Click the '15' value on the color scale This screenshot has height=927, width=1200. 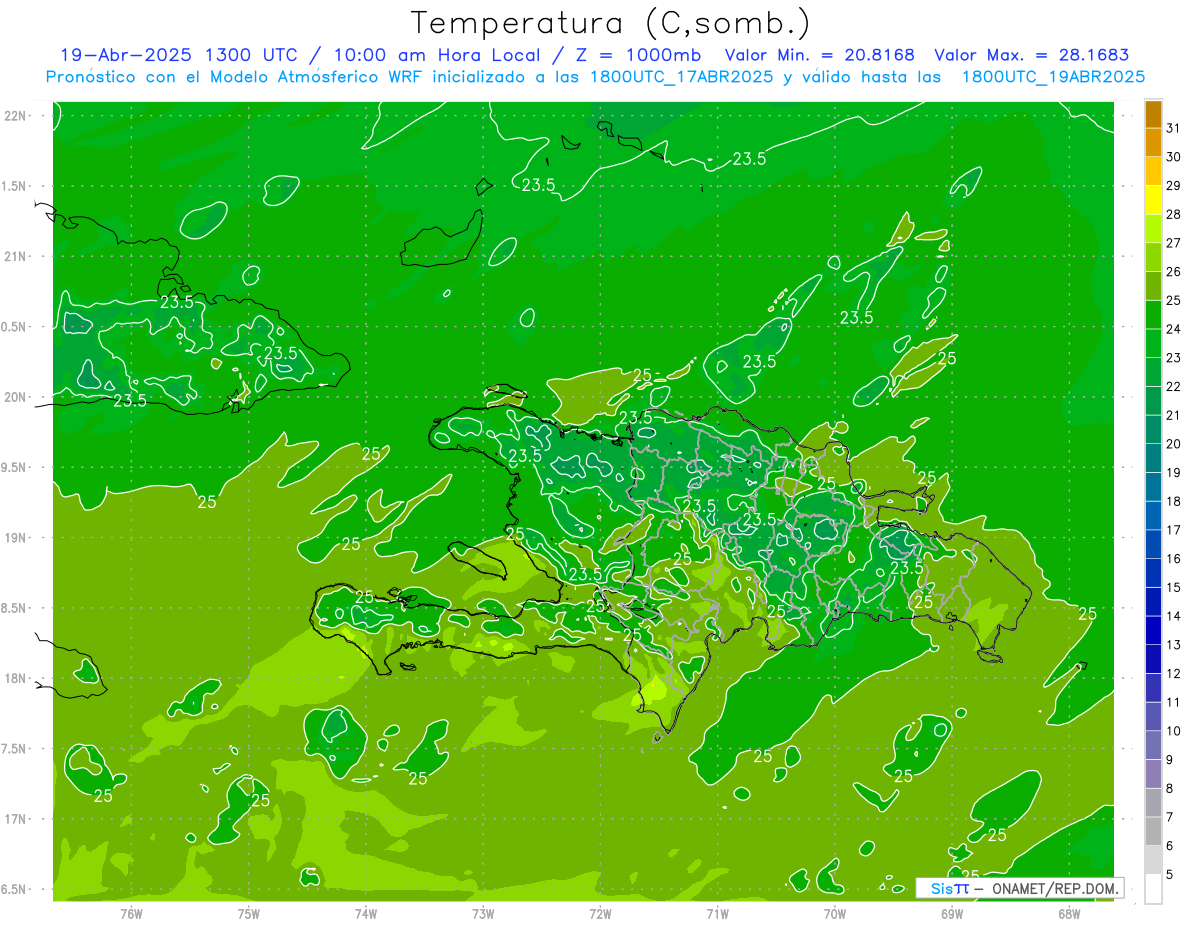click(1174, 587)
